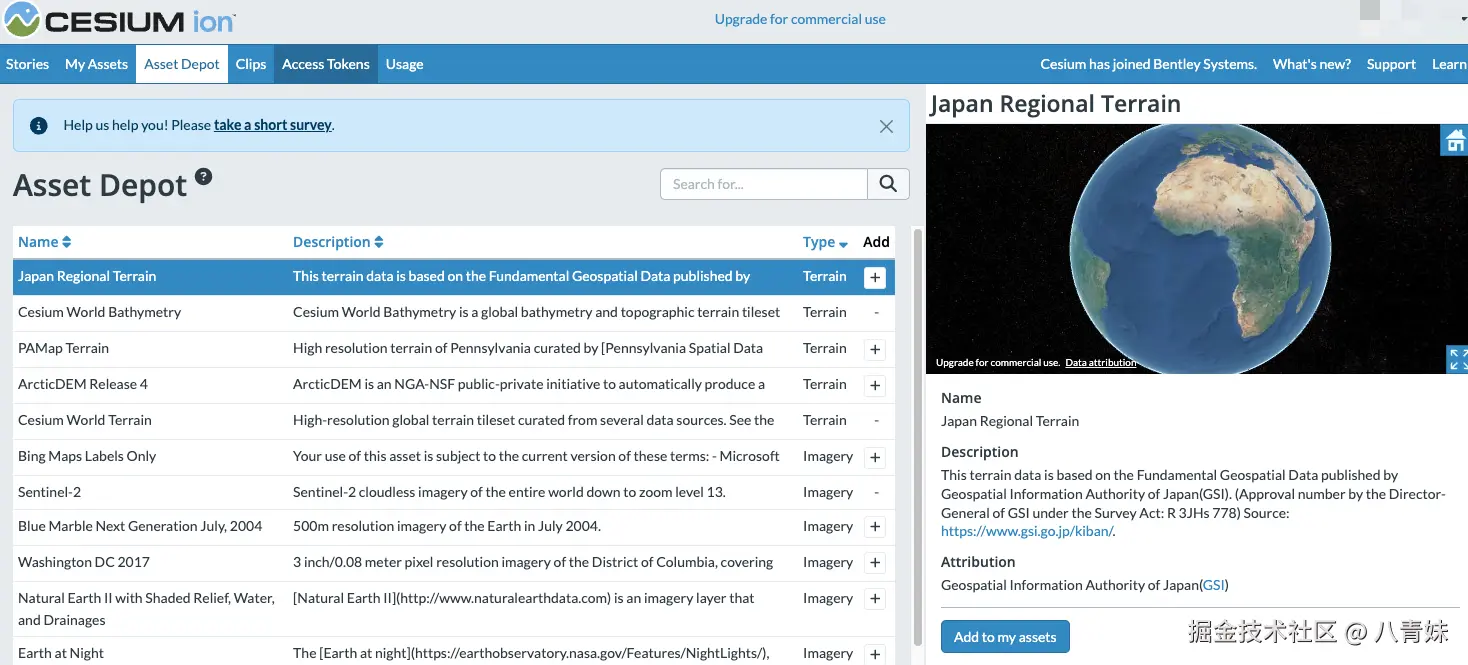Sort table by Description column
The height and width of the screenshot is (665, 1468).
[x=338, y=242]
